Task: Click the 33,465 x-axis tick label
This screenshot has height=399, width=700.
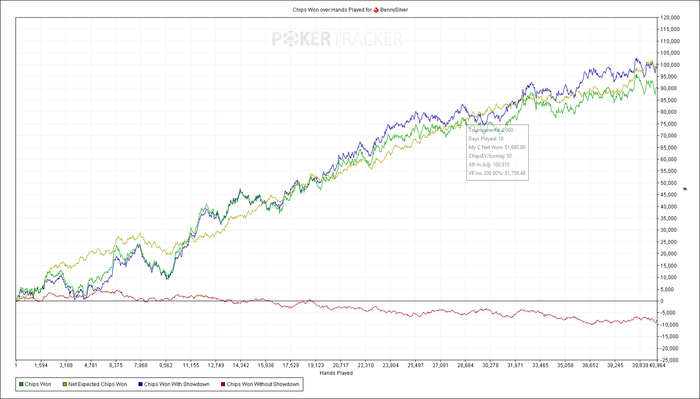Action: point(541,366)
